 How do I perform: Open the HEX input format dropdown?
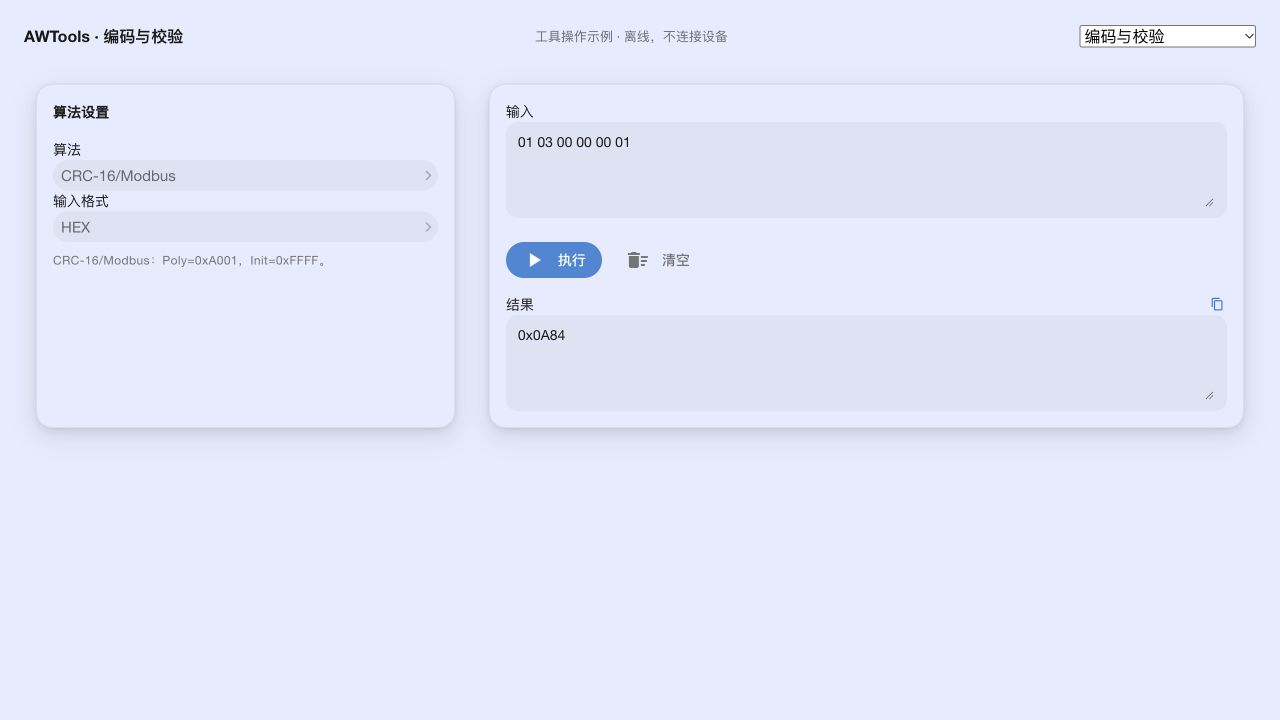pyautogui.click(x=245, y=227)
